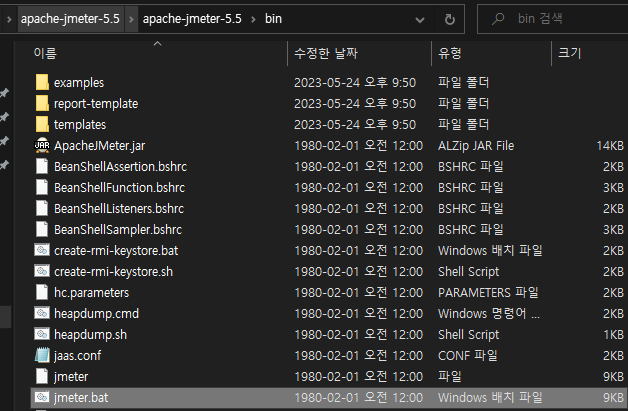Image resolution: width=628 pixels, height=411 pixels.
Task: Select jmeter.bat file name
Action: 81,398
